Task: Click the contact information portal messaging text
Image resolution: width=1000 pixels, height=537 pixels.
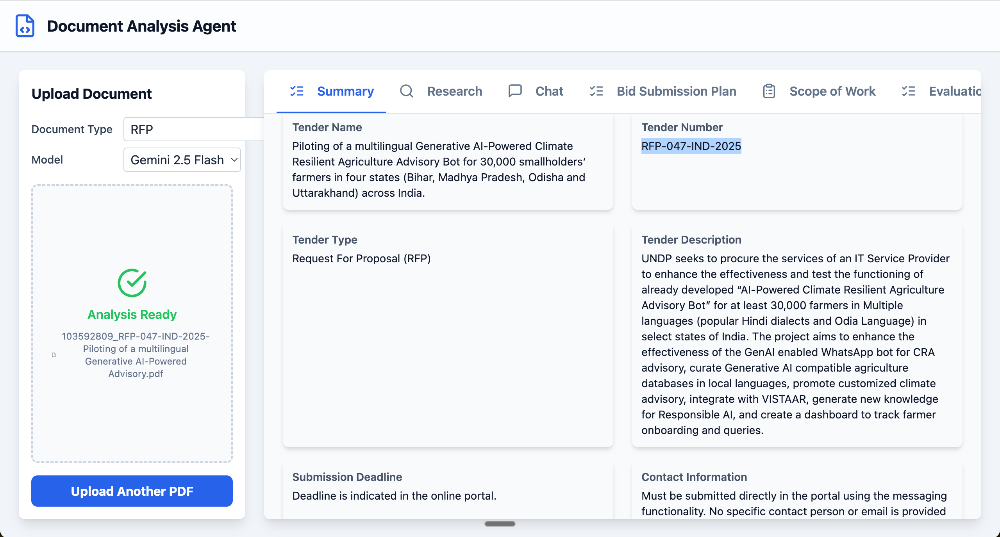Action: 794,503
